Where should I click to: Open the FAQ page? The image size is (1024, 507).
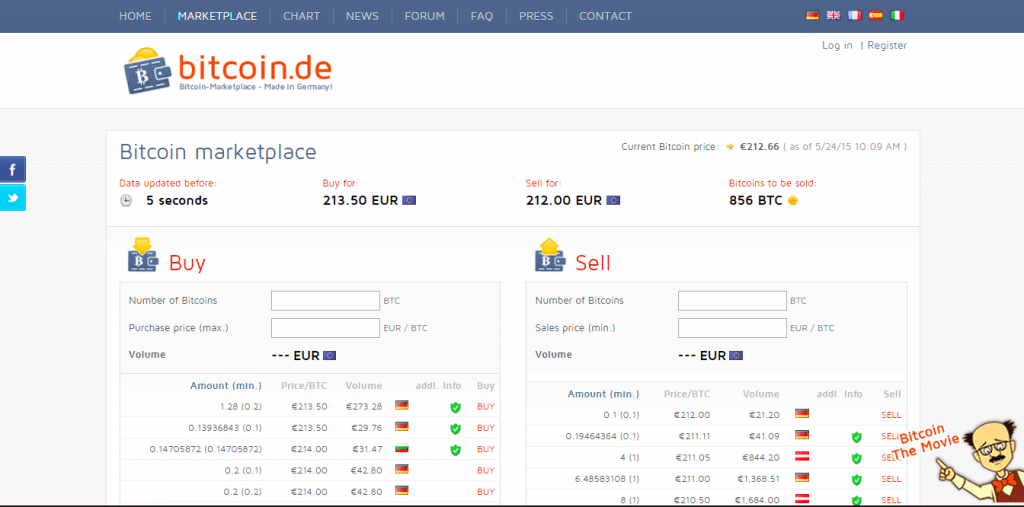point(482,16)
